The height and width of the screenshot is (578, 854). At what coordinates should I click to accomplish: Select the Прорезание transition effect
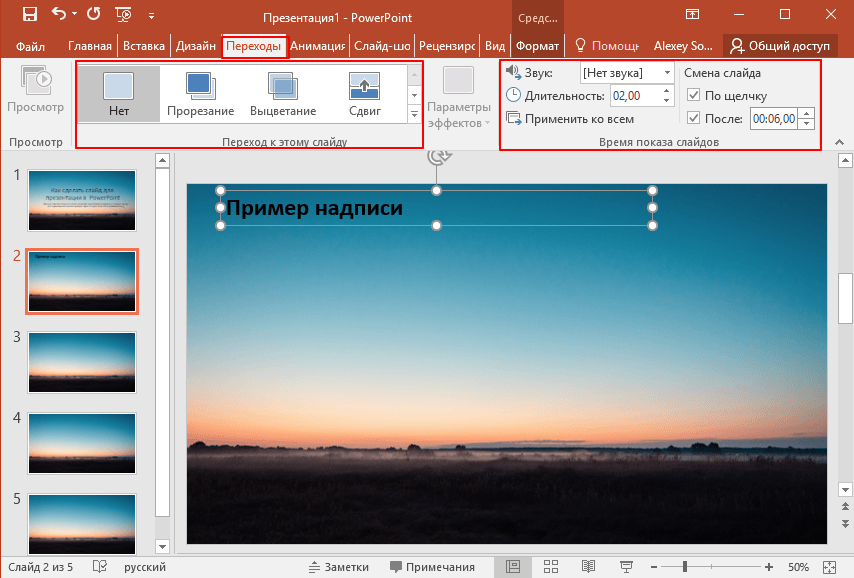click(x=200, y=94)
